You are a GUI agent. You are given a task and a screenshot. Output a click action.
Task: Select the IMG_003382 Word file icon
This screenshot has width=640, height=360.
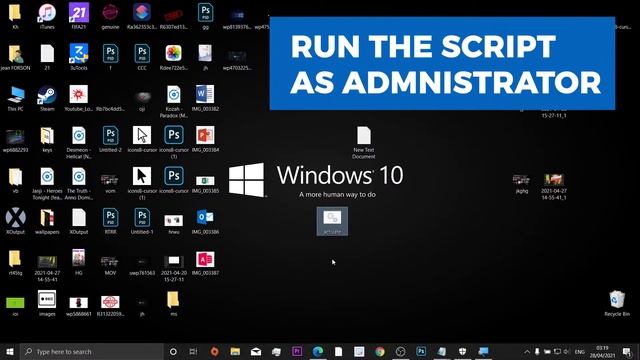click(205, 98)
